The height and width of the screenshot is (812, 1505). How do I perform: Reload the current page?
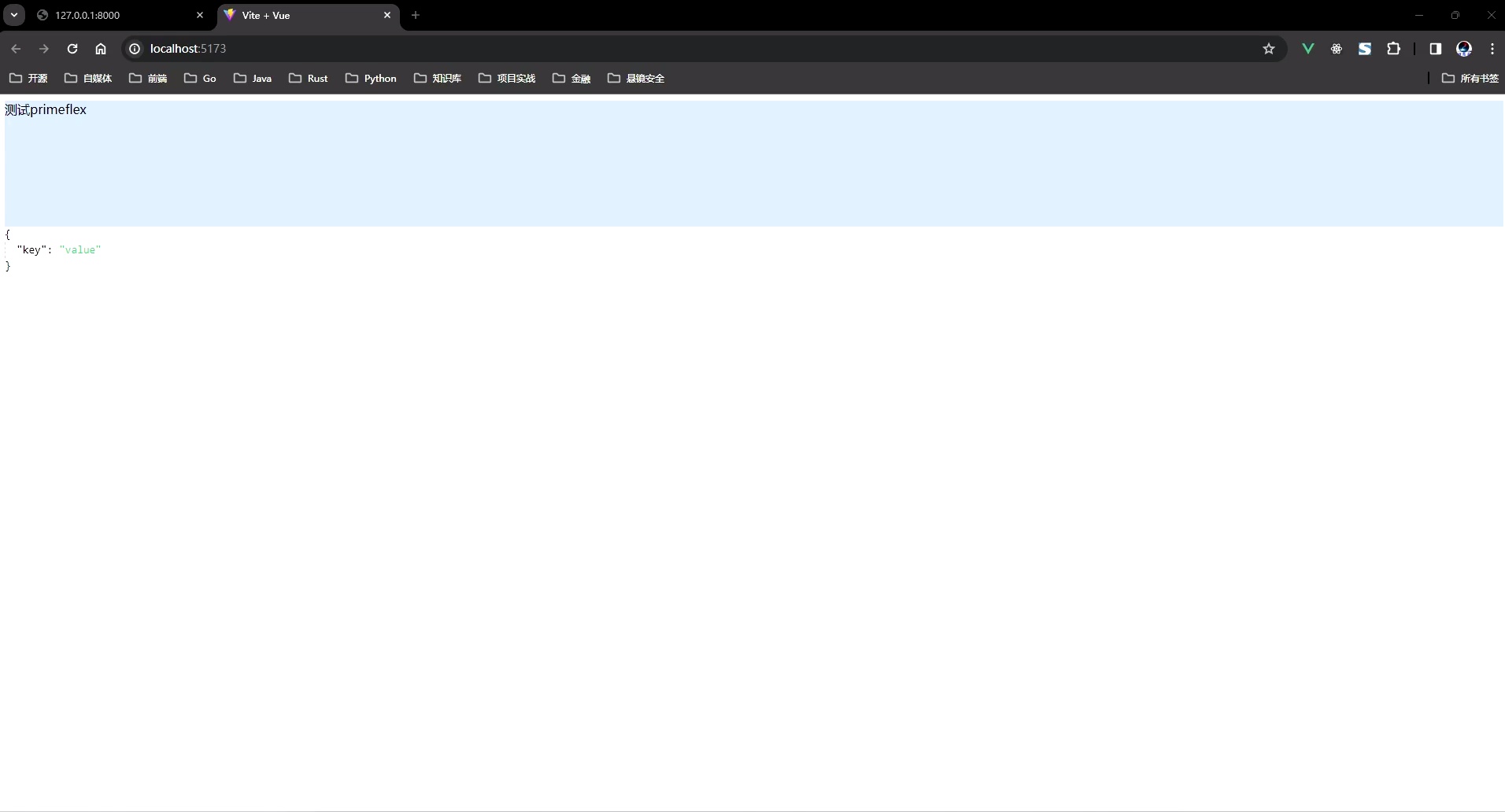point(72,49)
